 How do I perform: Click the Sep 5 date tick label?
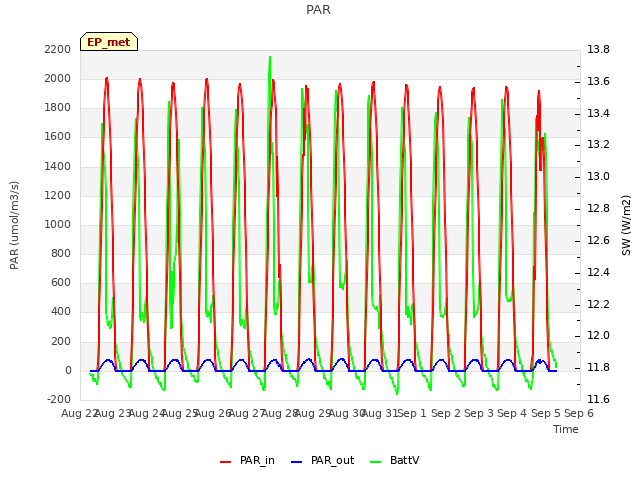coord(546,413)
